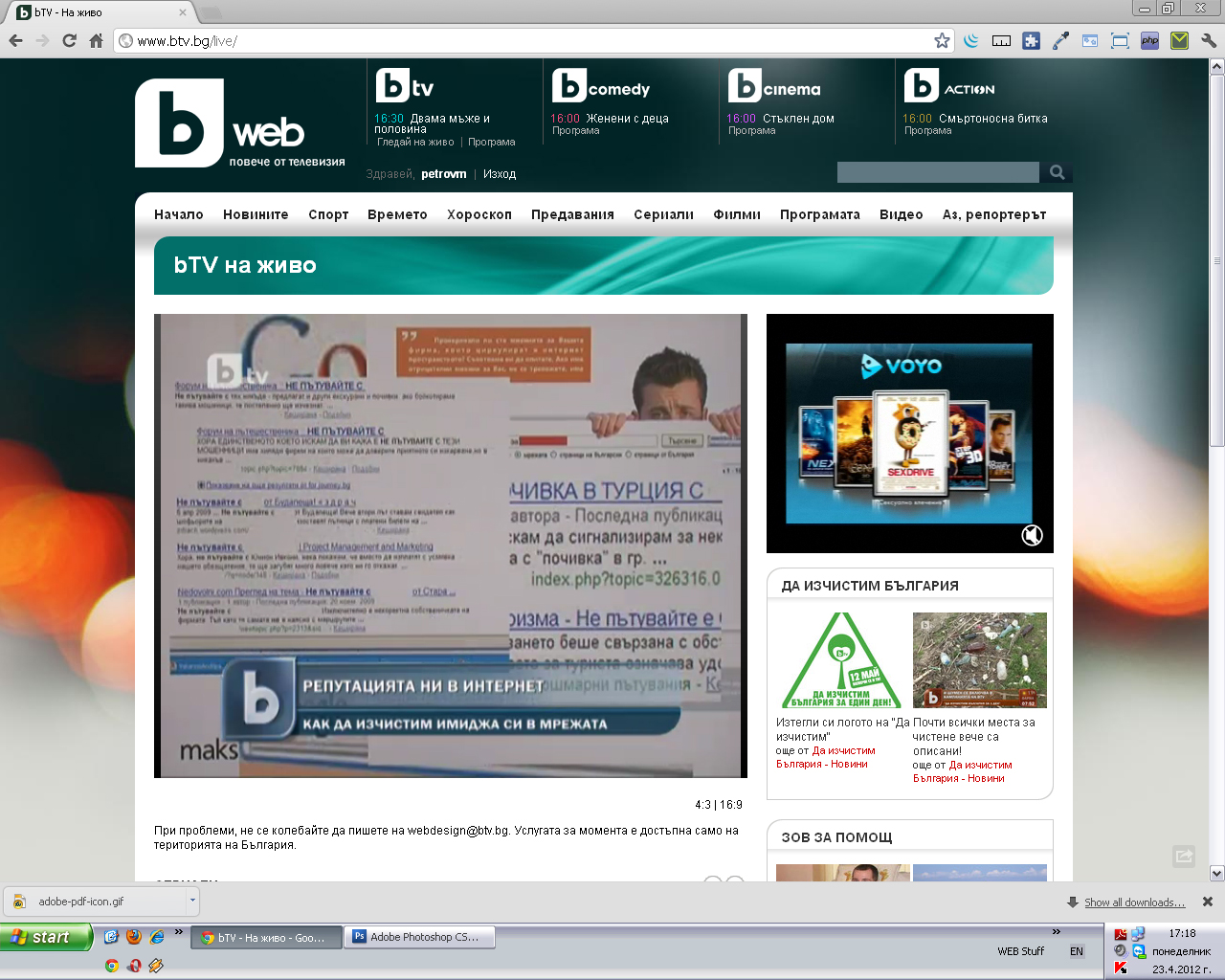Viewport: 1225px width, 980px height.
Task: Click the Windows start button
Action: pyautogui.click(x=46, y=937)
